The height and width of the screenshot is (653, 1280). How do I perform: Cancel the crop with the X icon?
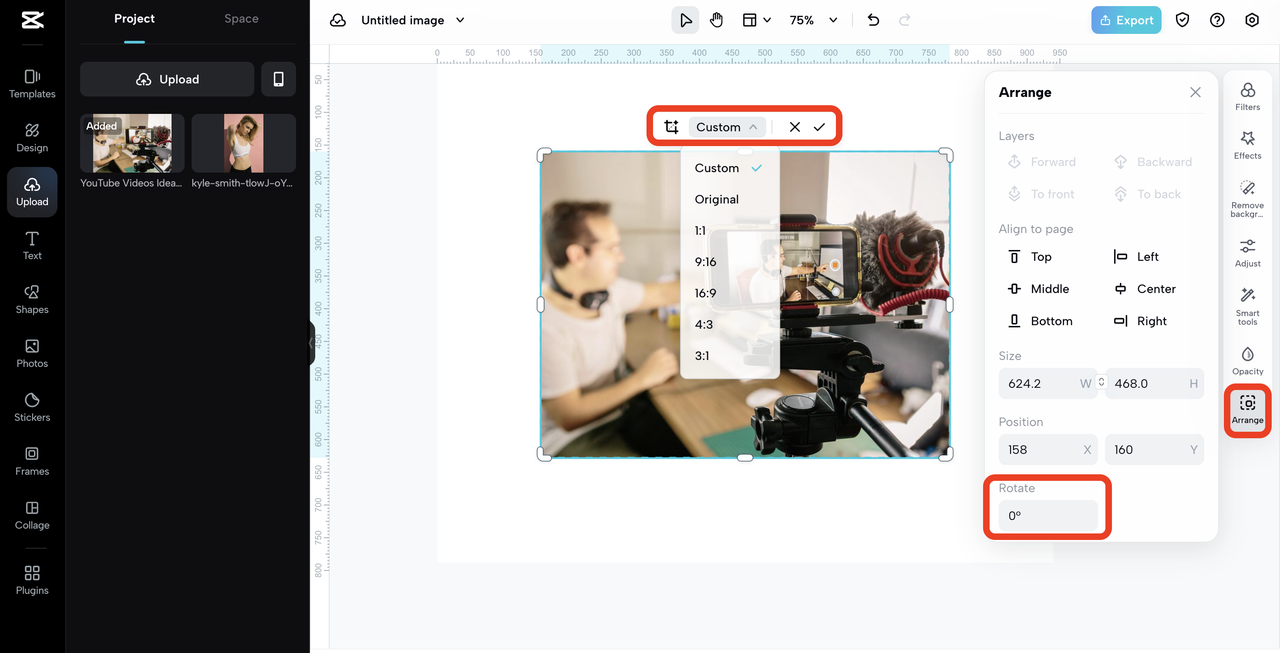click(794, 127)
